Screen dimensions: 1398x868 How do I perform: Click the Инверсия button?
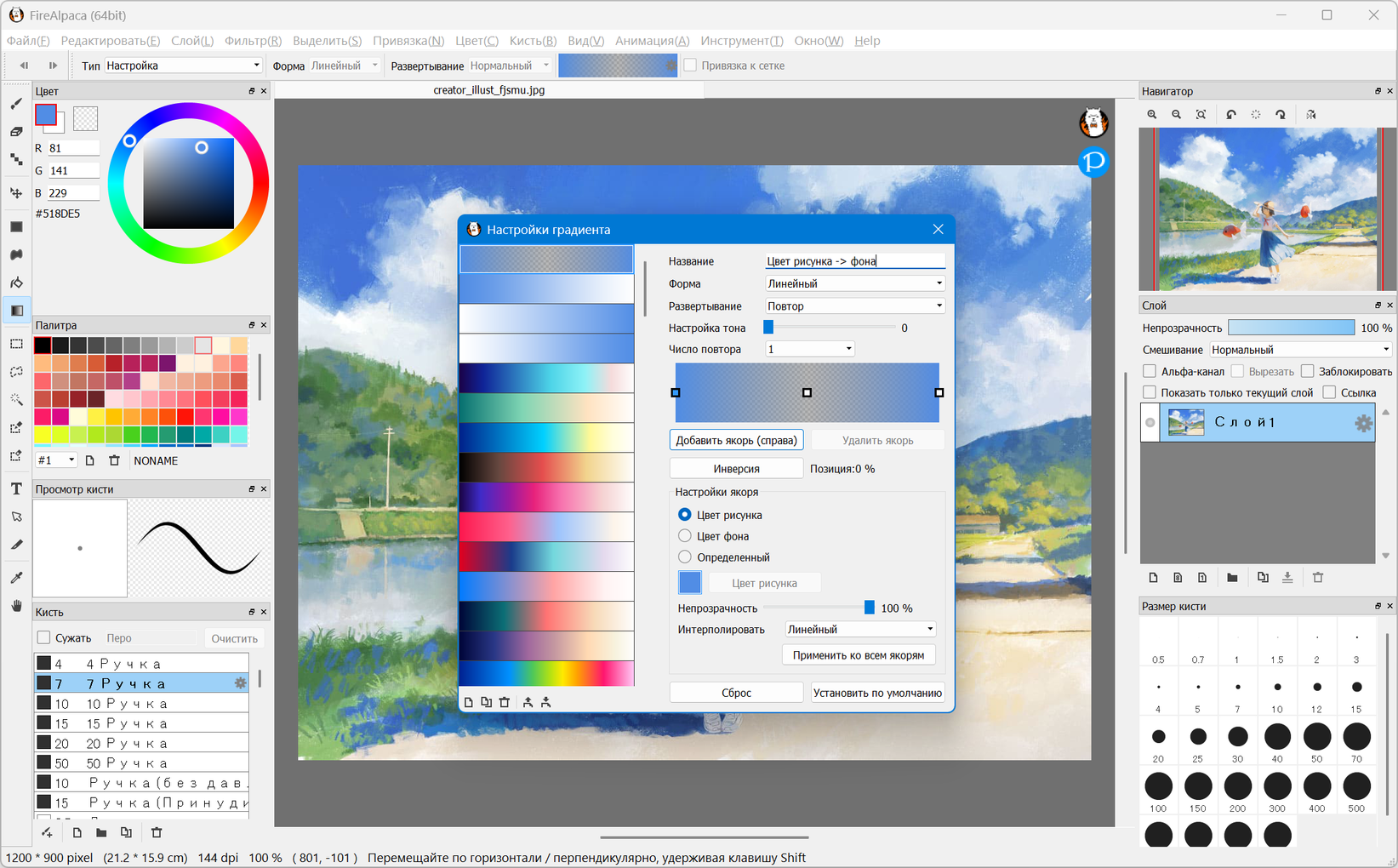pos(736,469)
